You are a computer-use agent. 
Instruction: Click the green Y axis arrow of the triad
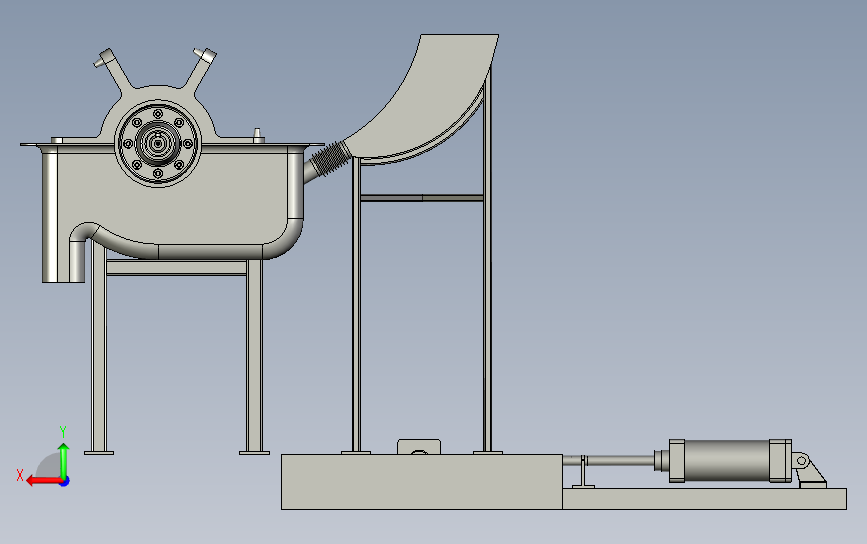pos(64,461)
